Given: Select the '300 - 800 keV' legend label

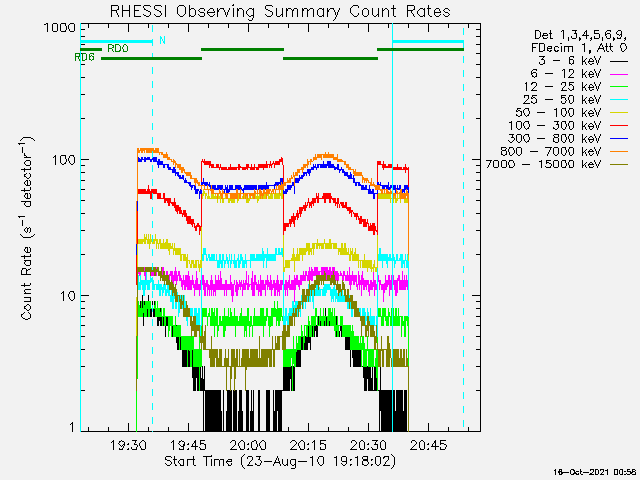Looking at the screenshot, I should pos(554,139).
